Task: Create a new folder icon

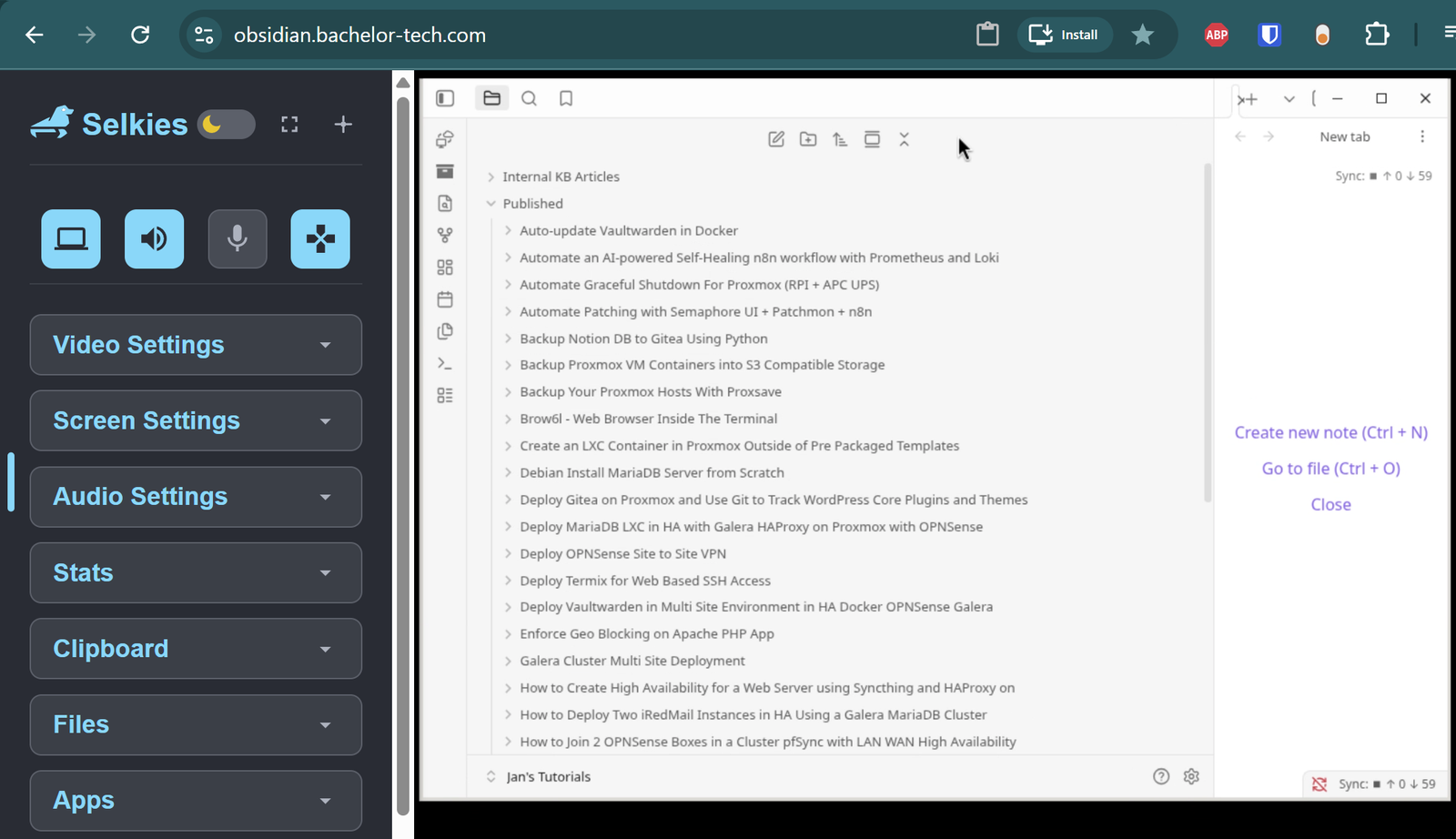Action: click(808, 139)
